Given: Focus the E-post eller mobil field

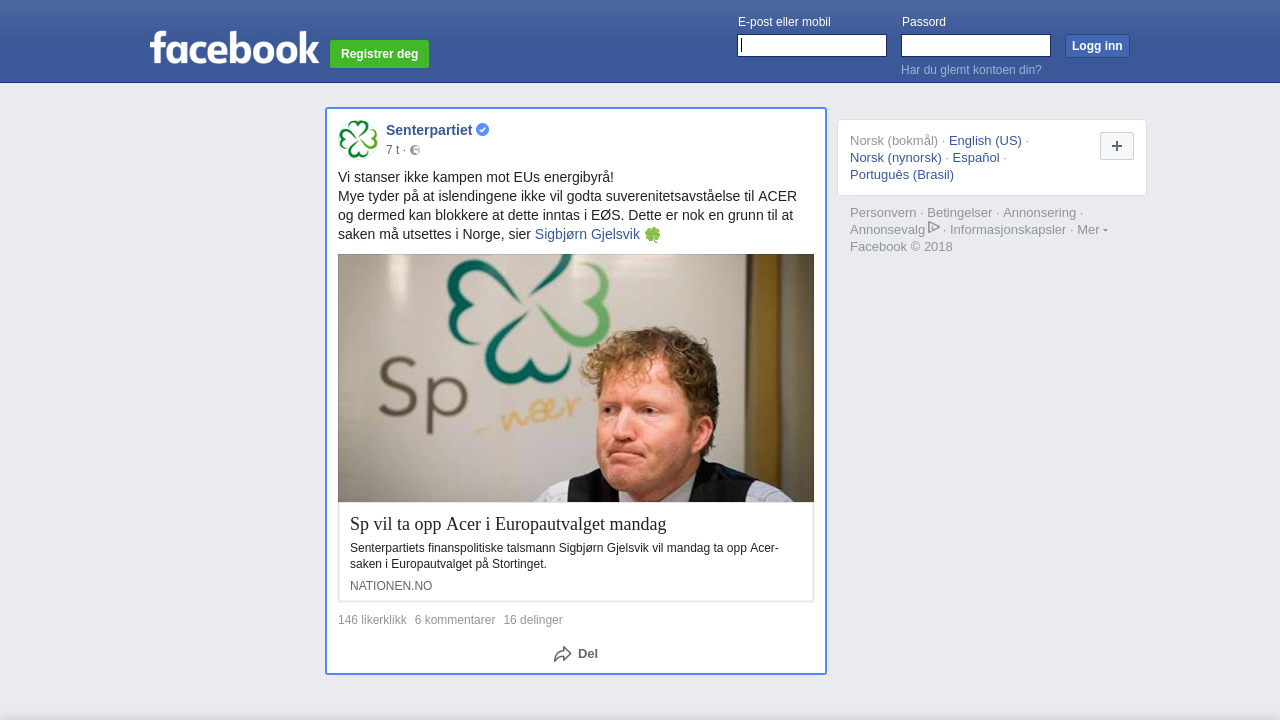Looking at the screenshot, I should [812, 46].
